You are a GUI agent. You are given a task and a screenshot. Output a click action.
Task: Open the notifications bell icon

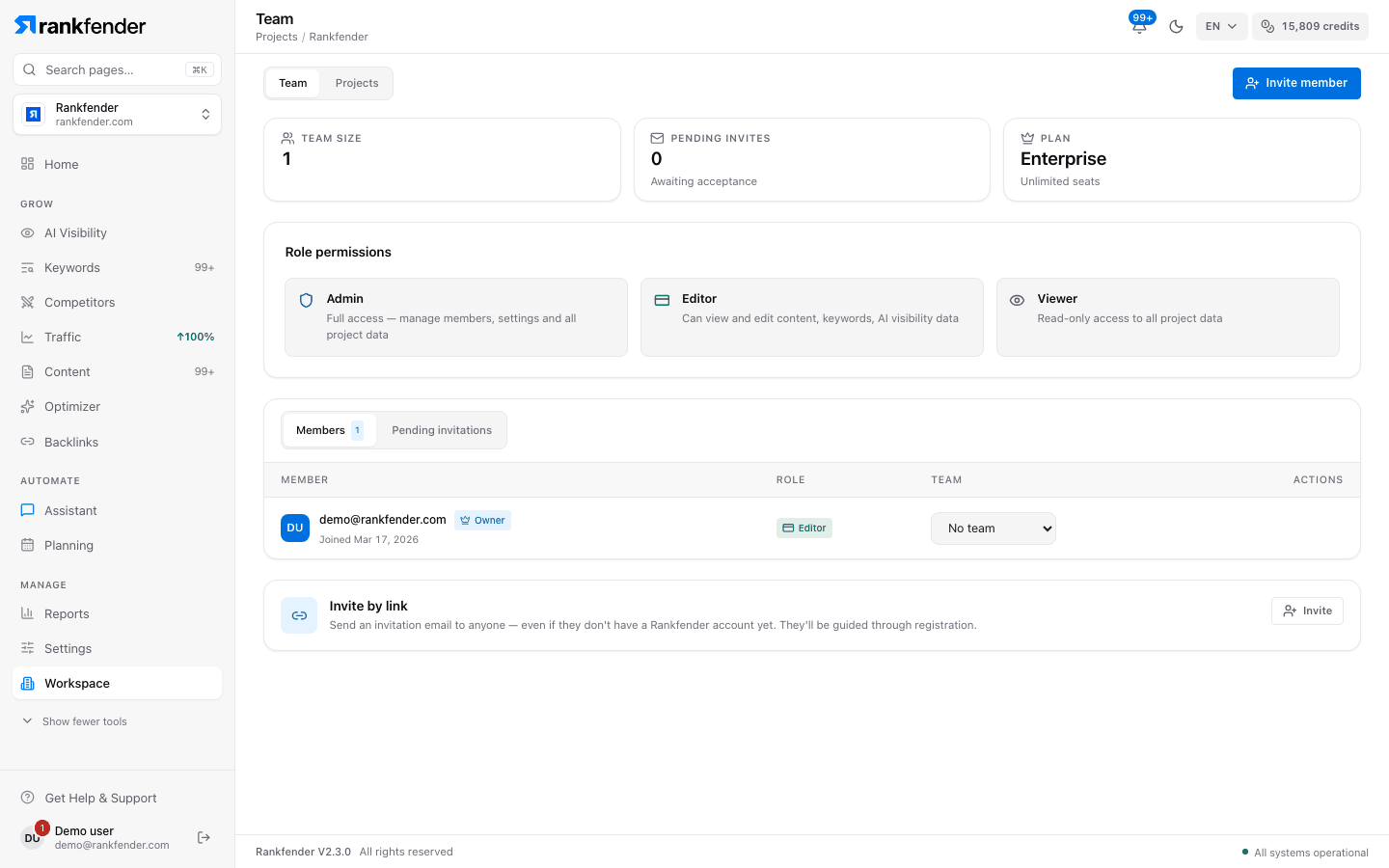tap(1139, 26)
